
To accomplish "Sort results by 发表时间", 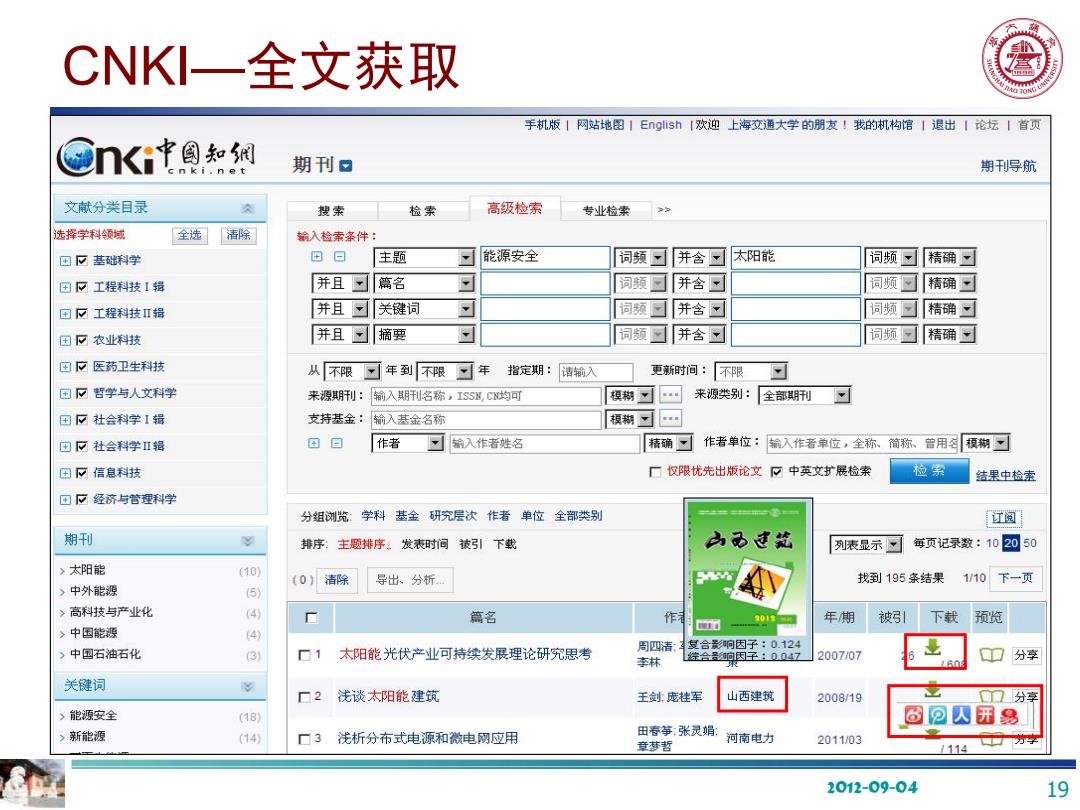I will click(424, 544).
